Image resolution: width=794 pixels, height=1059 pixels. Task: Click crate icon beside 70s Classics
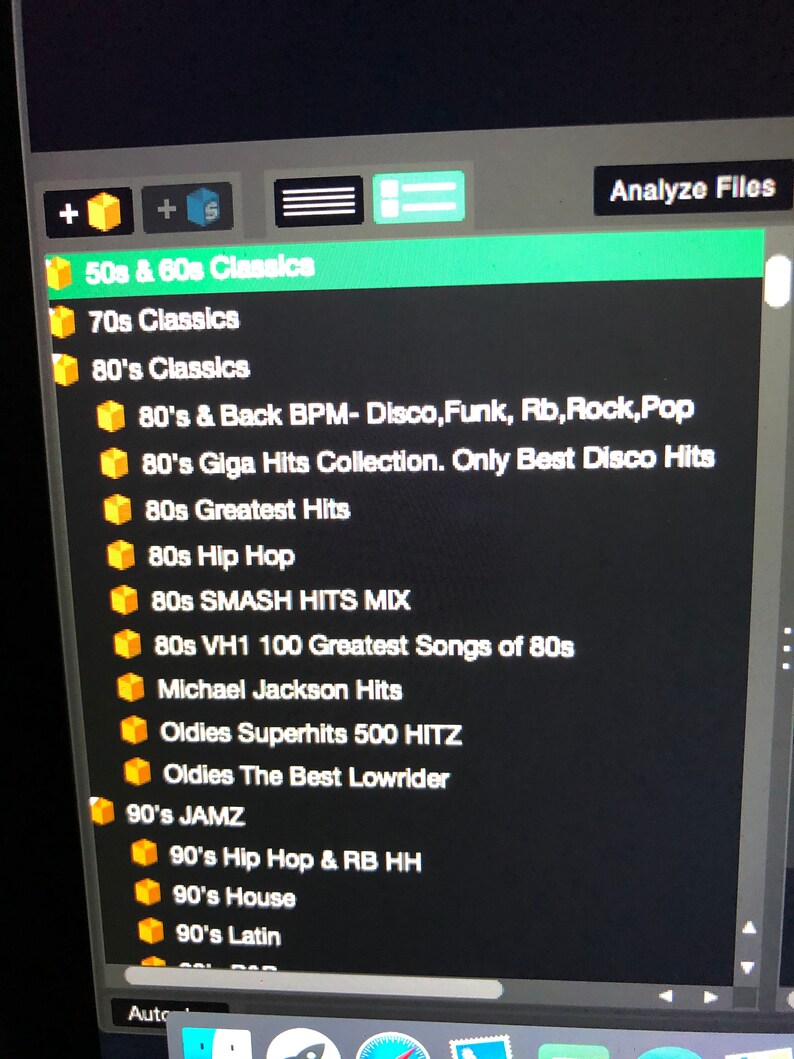click(63, 321)
